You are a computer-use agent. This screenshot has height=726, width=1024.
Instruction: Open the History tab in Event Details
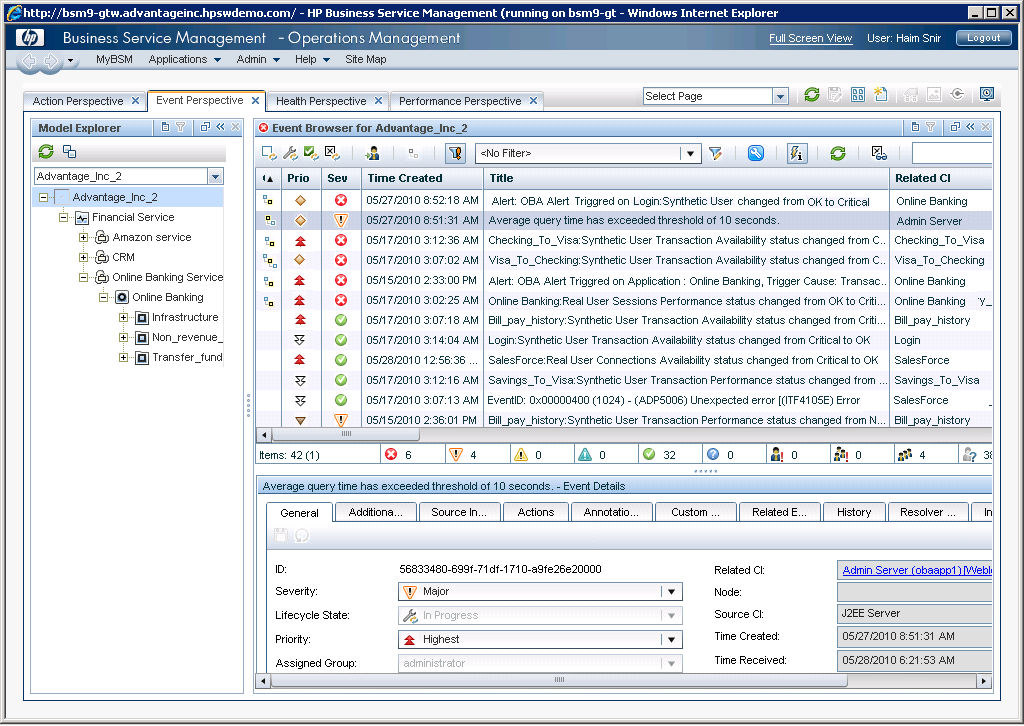click(854, 513)
